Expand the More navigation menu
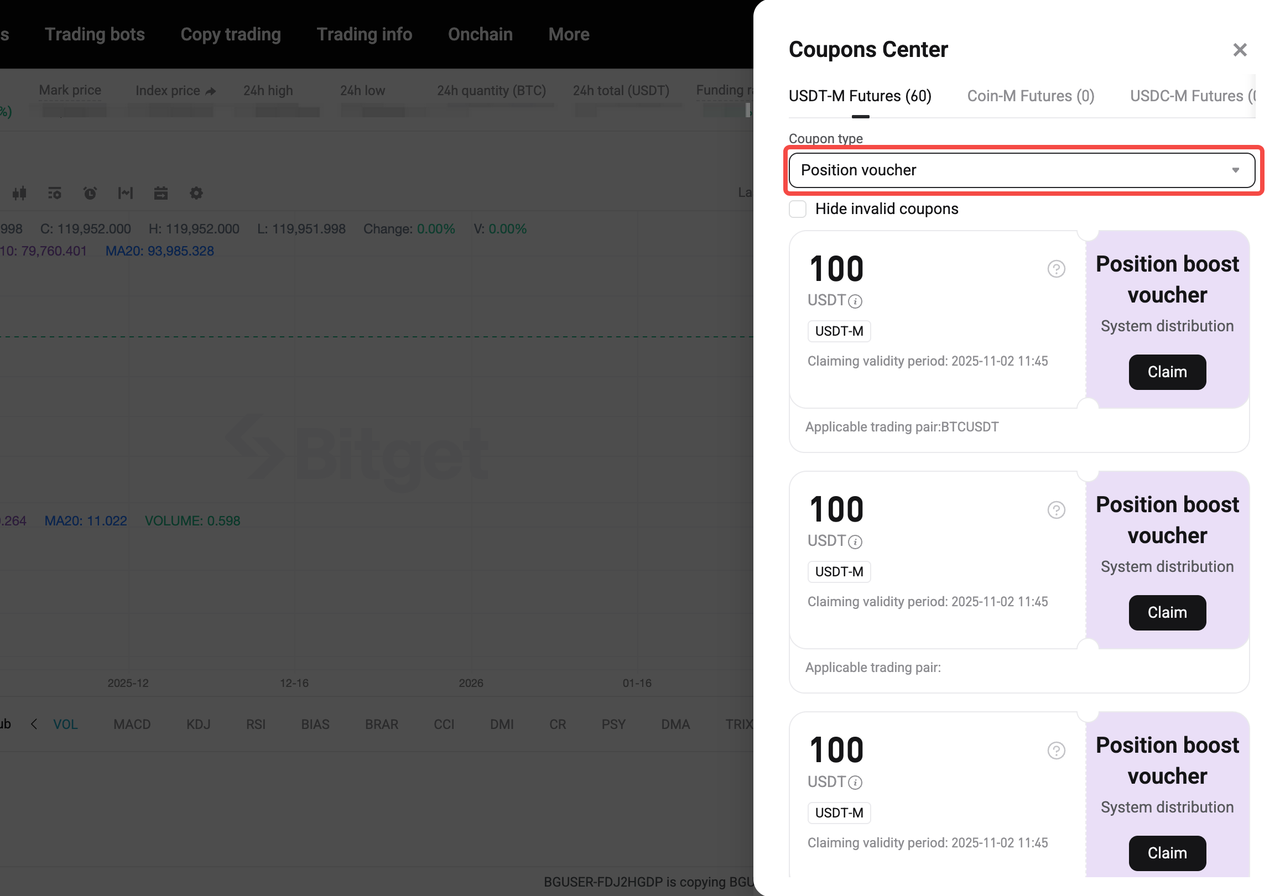 point(568,33)
